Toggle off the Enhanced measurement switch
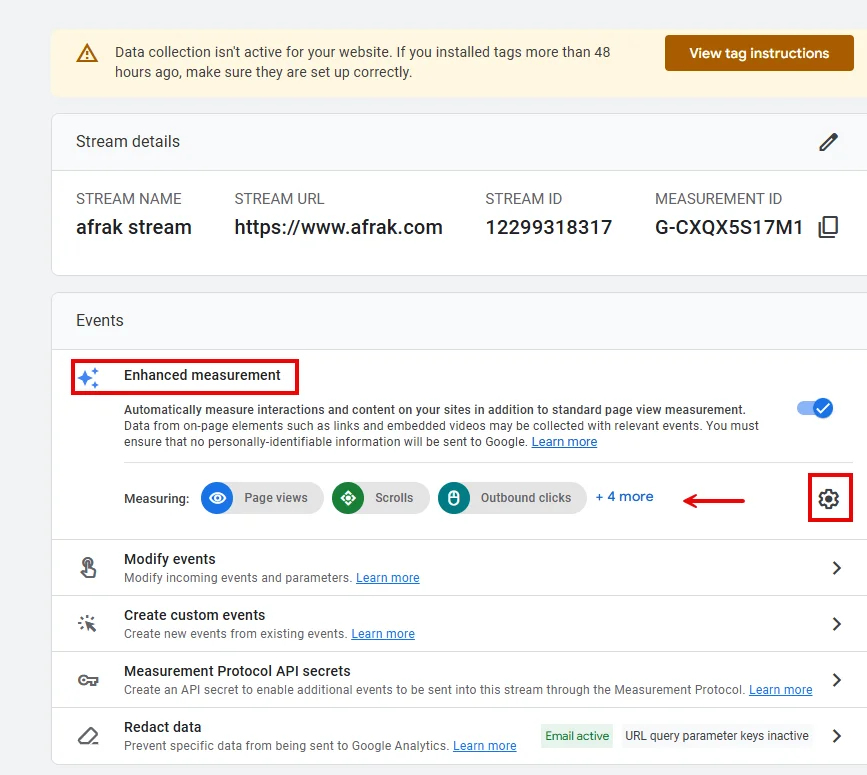Viewport: 867px width, 775px height. click(x=815, y=408)
